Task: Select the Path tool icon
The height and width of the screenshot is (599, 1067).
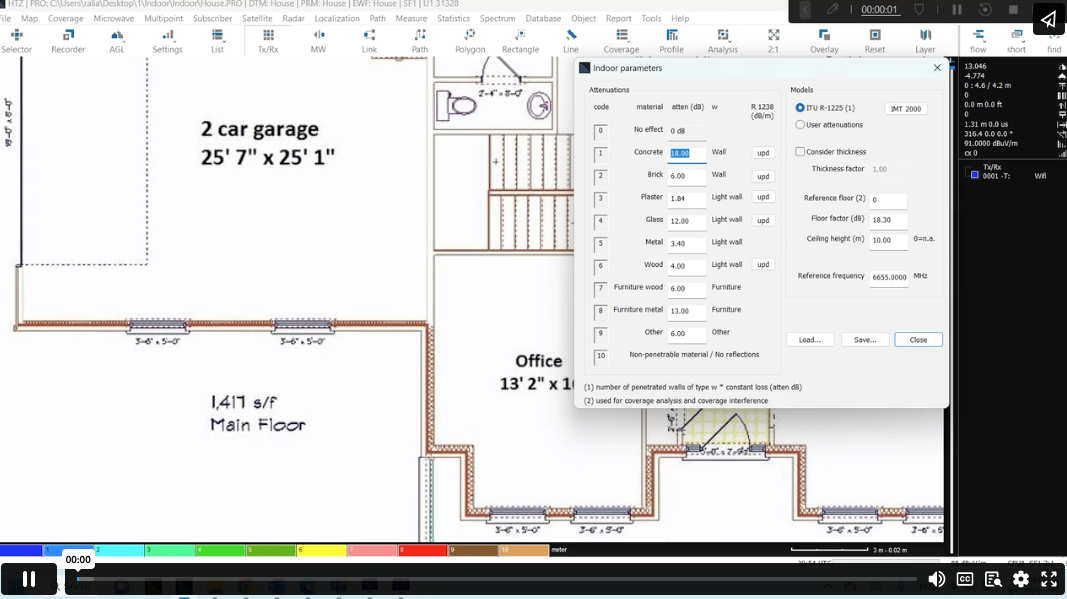Action: (420, 41)
